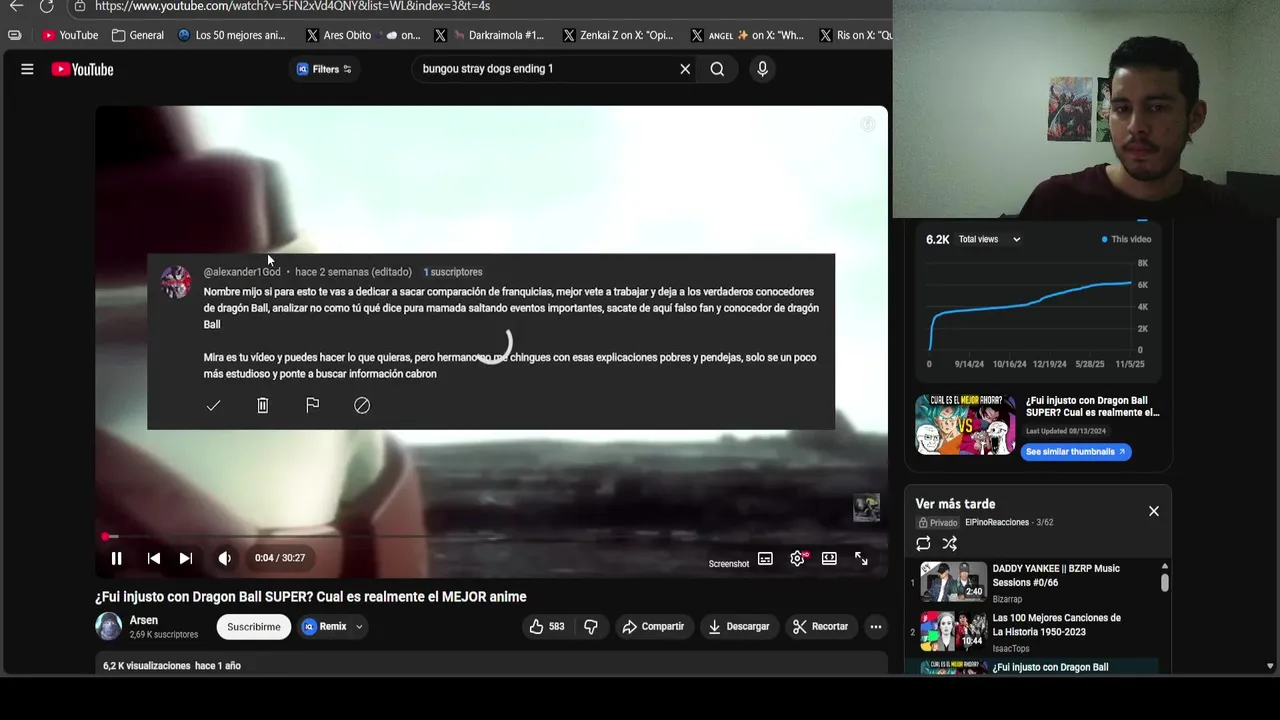Like the video with thumbs up 583
The image size is (1280, 720).
tap(546, 627)
